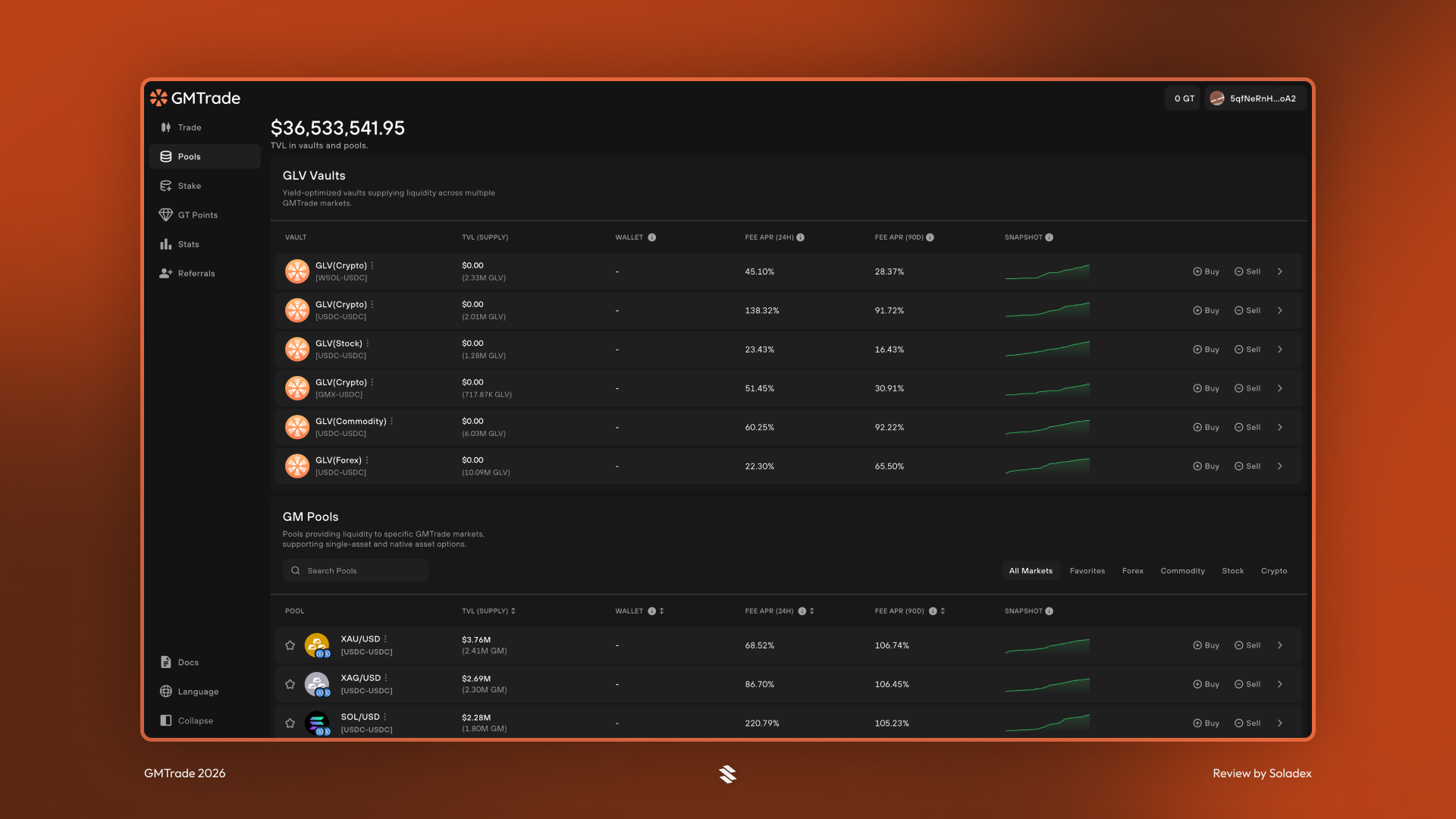Favorite the XAG/USD pool star
This screenshot has height=819, width=1456.
pyautogui.click(x=290, y=684)
